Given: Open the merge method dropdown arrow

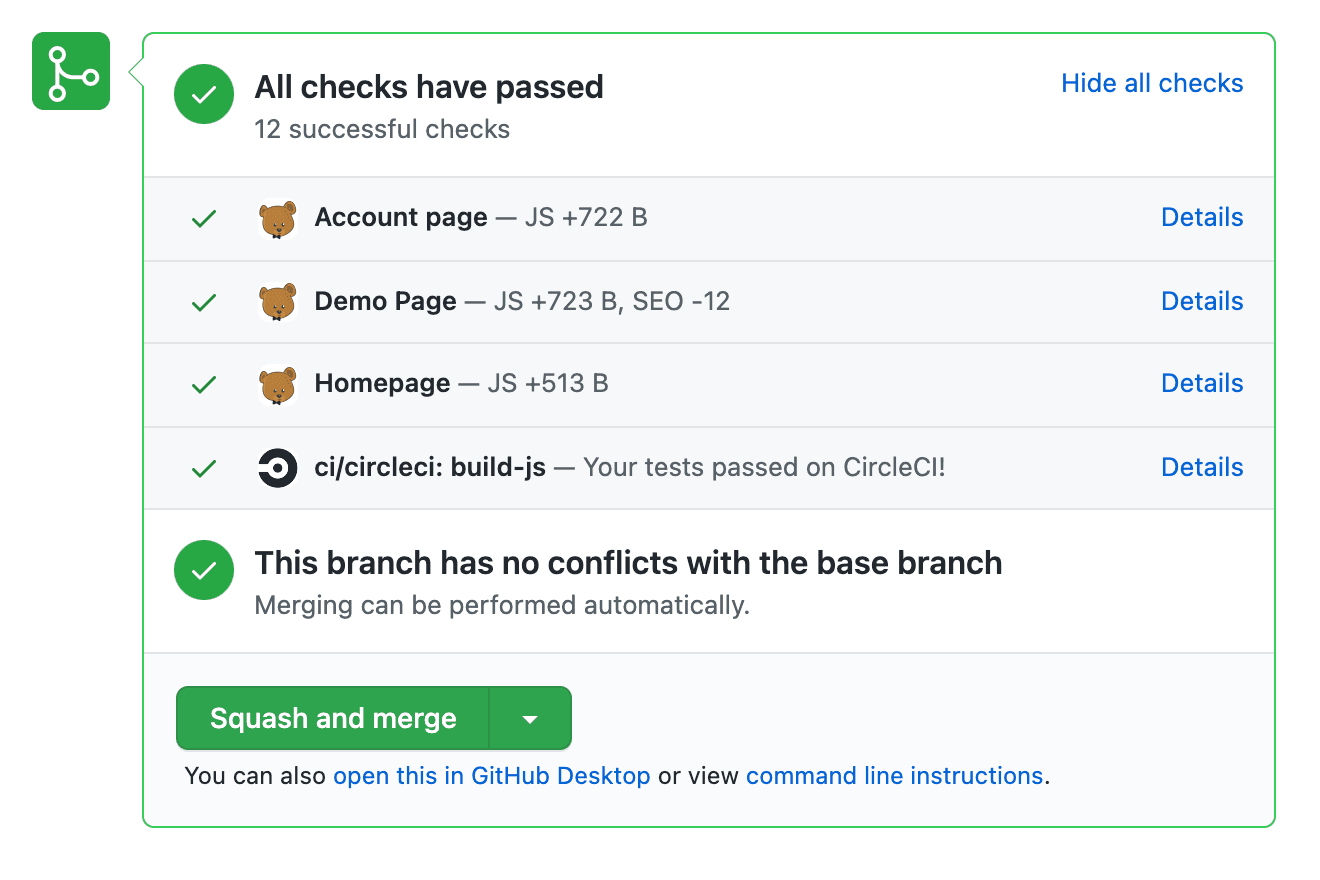Looking at the screenshot, I should click(530, 718).
